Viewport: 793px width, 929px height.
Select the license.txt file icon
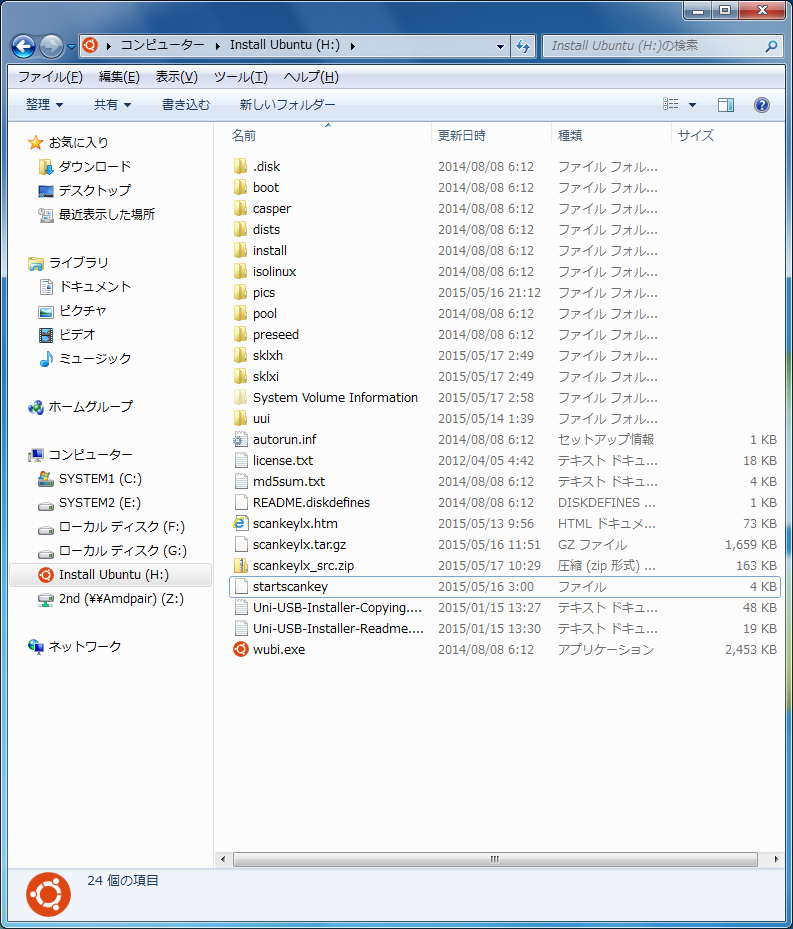click(240, 460)
